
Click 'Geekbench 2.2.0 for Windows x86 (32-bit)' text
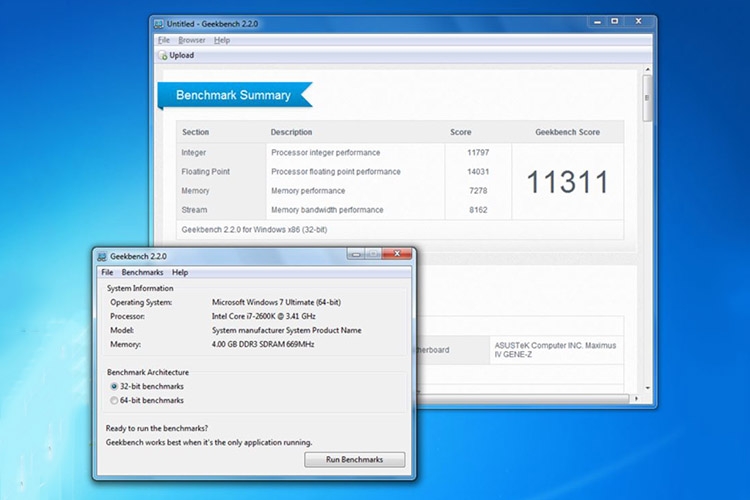[254, 230]
